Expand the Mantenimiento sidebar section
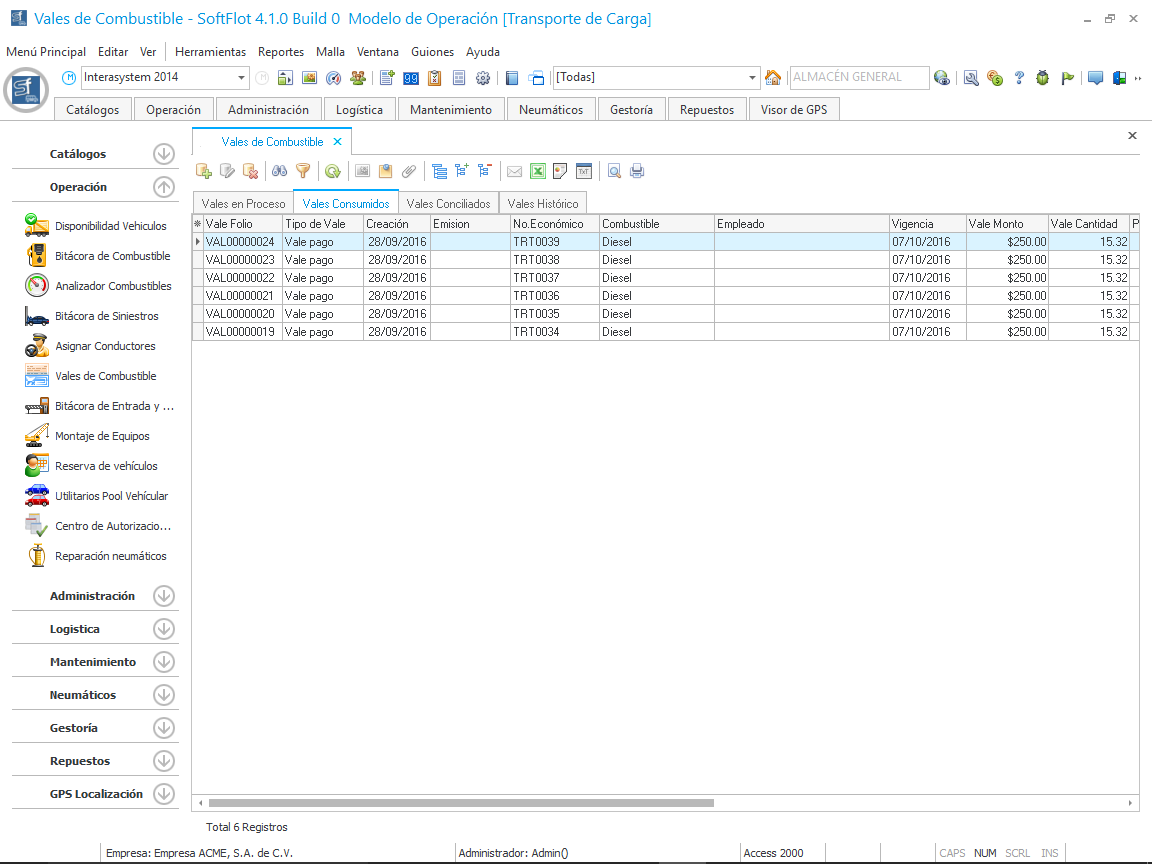 [164, 662]
